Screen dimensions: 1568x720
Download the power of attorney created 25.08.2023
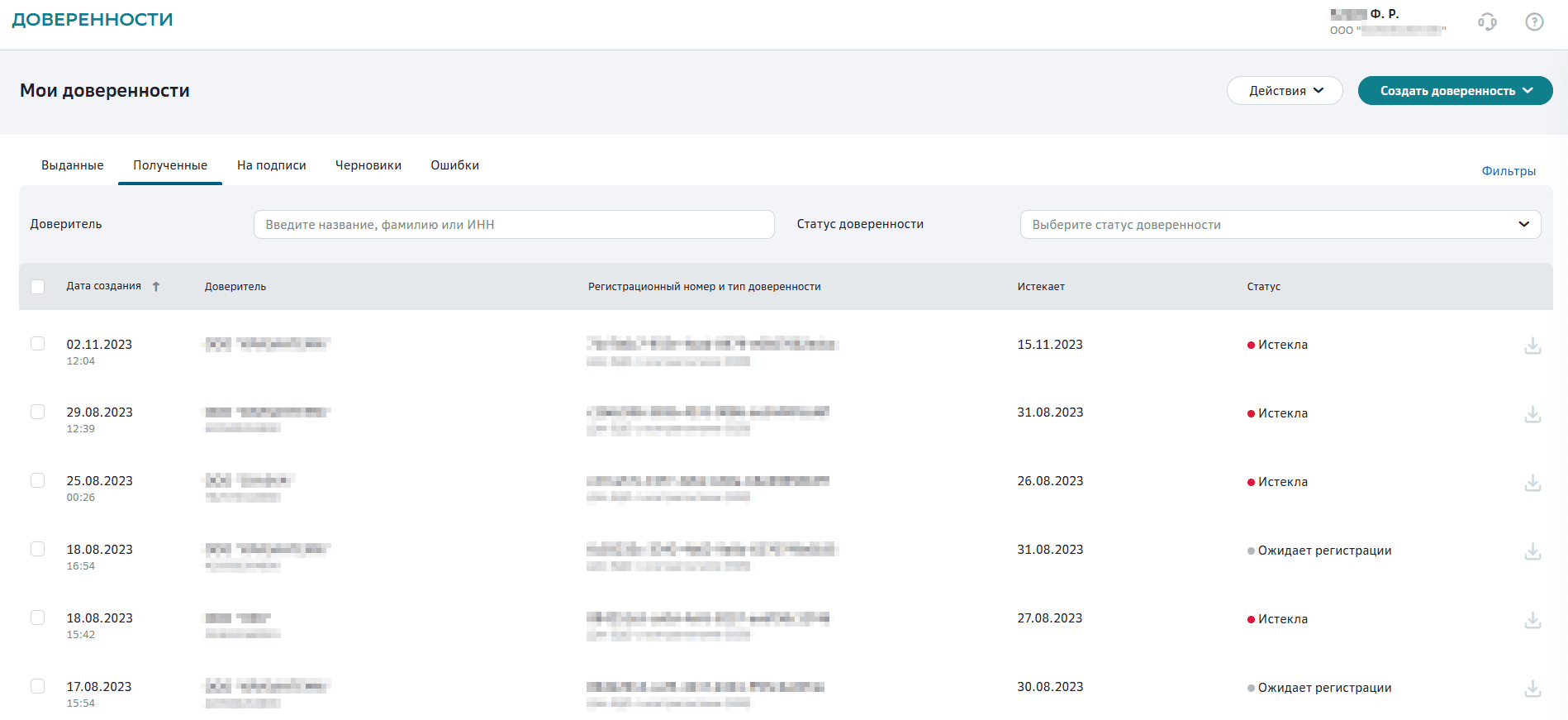point(1532,483)
